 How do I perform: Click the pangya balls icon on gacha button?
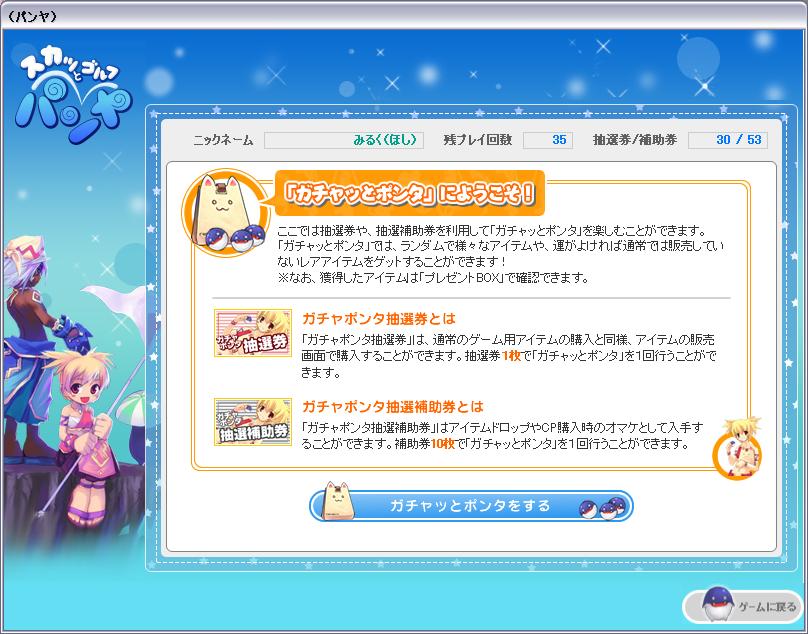pyautogui.click(x=602, y=507)
